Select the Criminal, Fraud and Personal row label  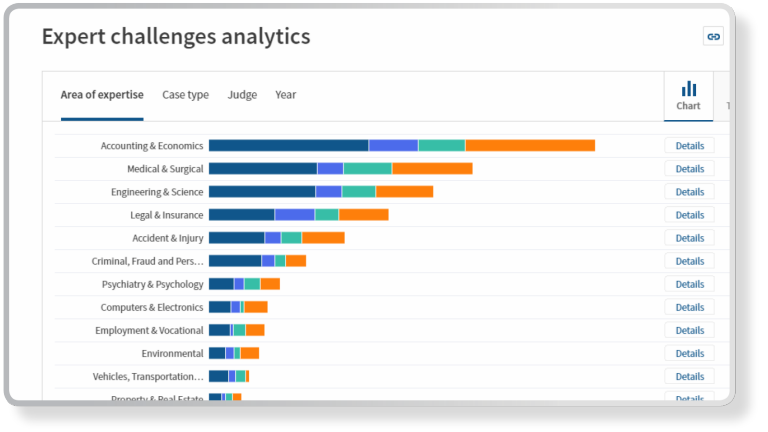click(147, 261)
